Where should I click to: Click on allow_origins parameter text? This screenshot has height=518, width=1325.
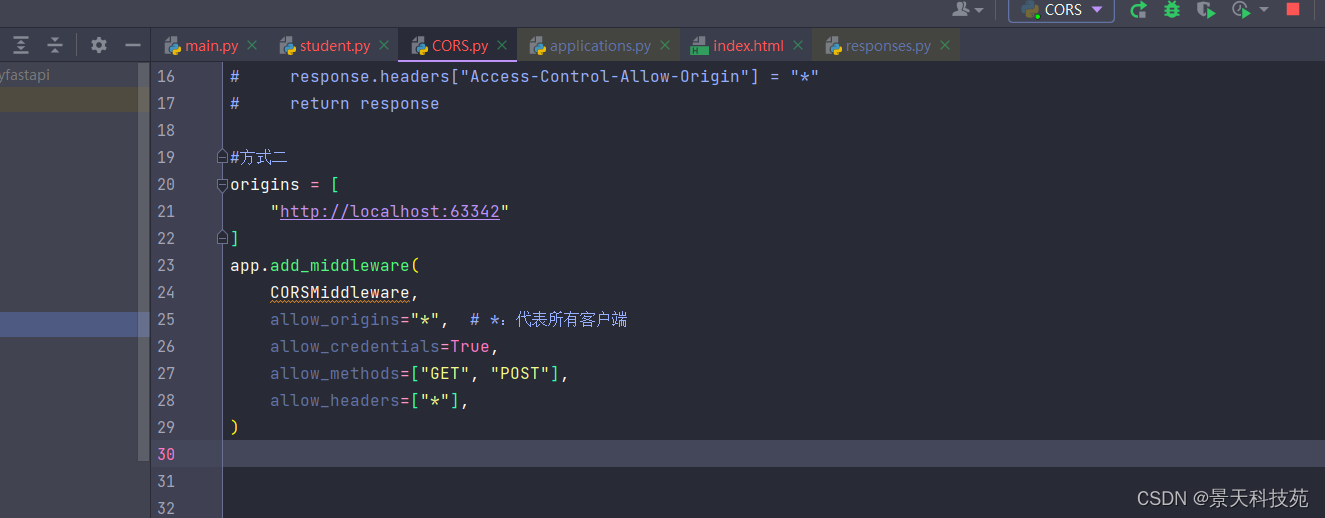tap(335, 319)
